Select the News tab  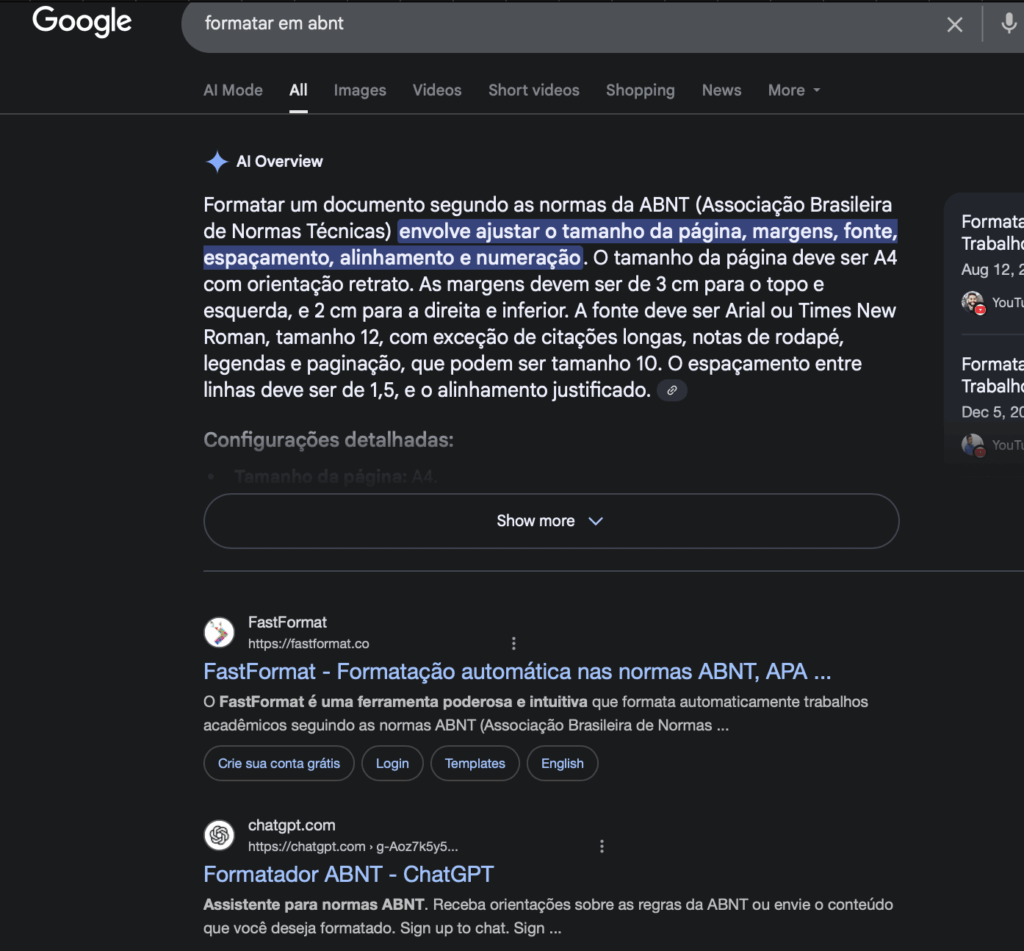[721, 90]
